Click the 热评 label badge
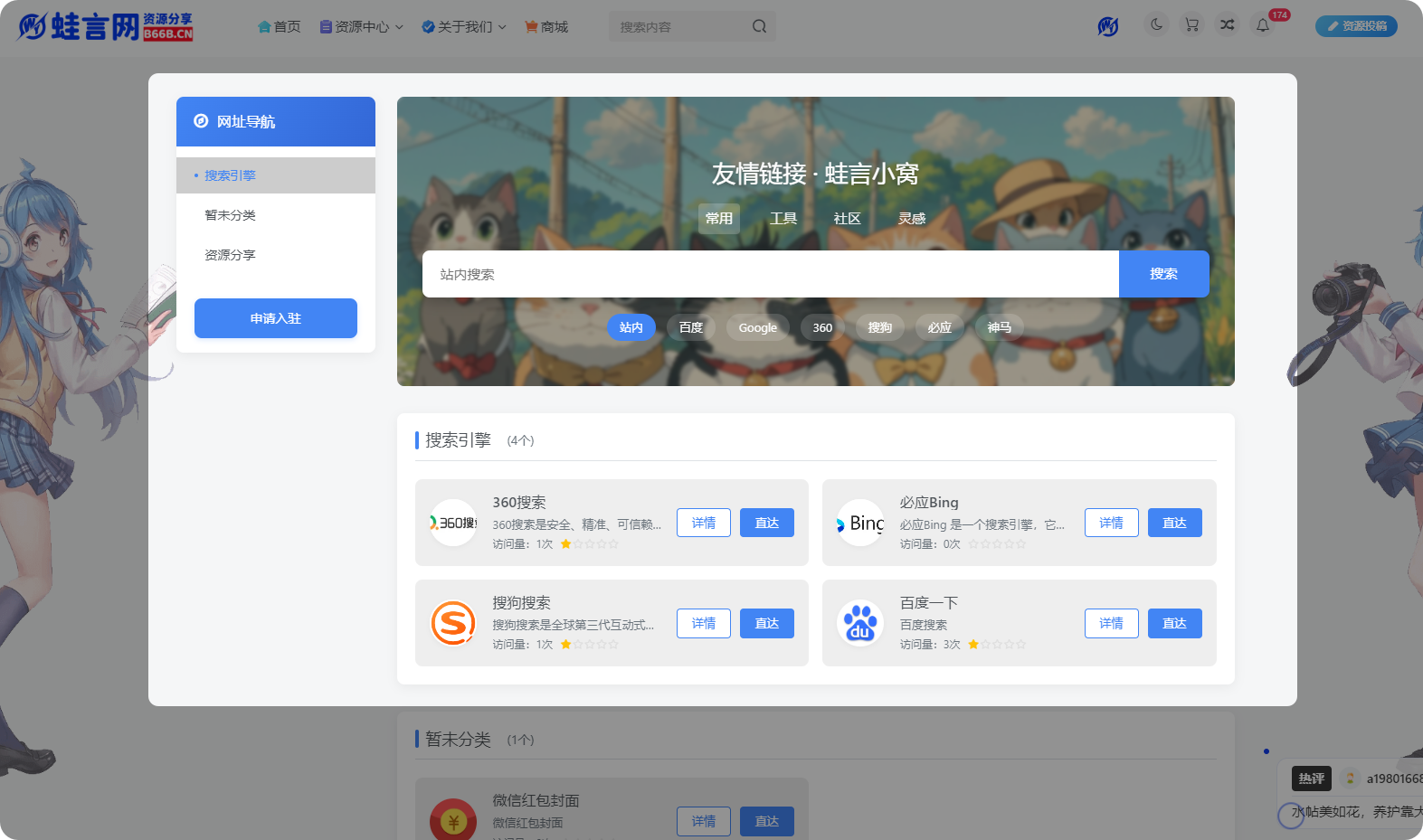The height and width of the screenshot is (840, 1423). point(1312,779)
